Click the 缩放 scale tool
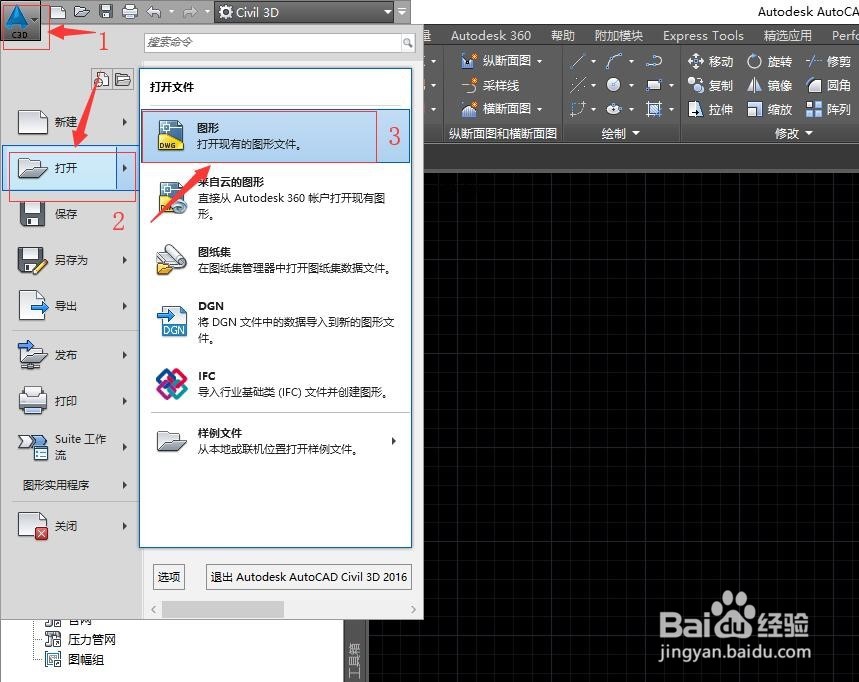 pyautogui.click(x=770, y=110)
